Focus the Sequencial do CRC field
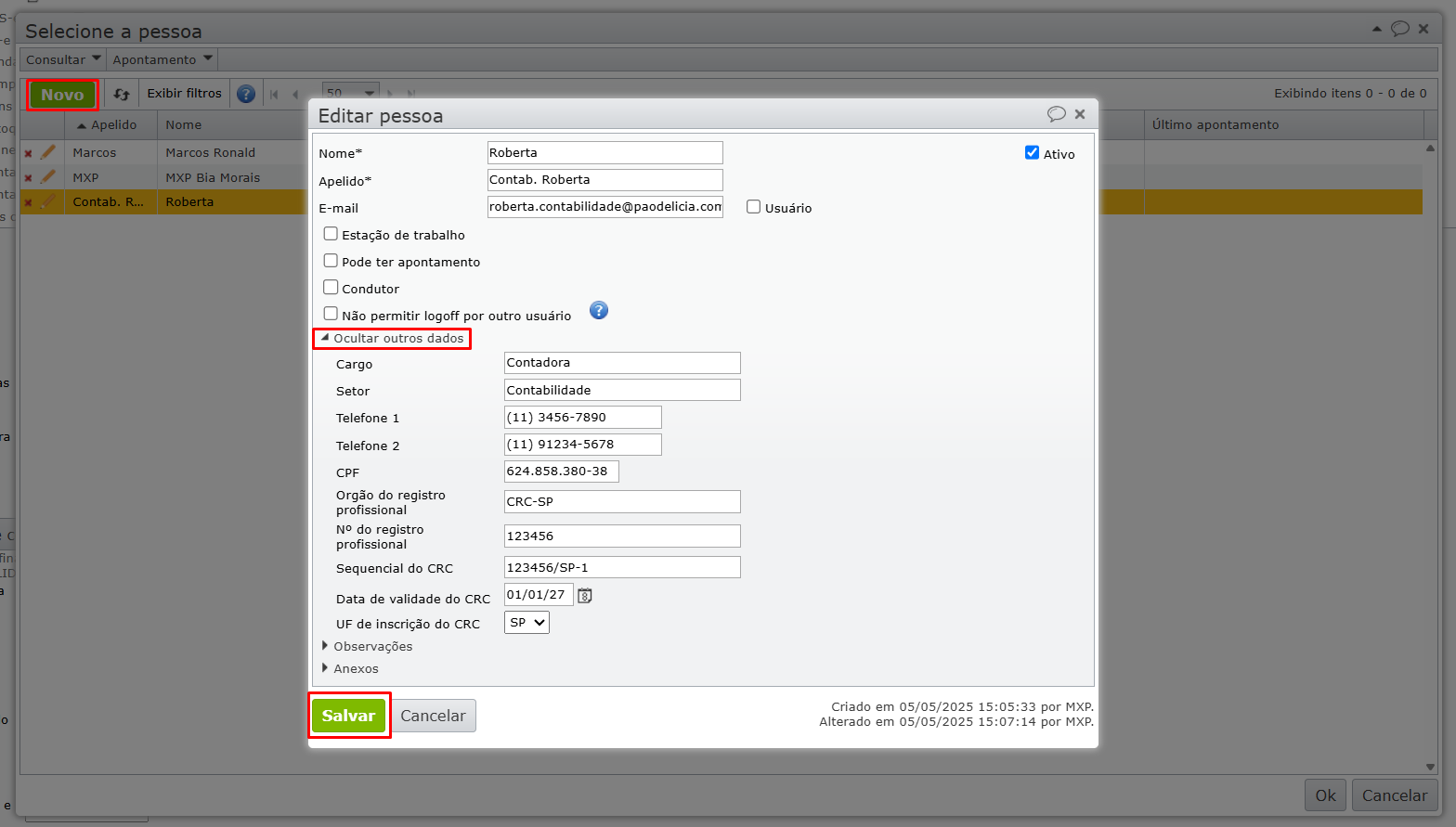1456x827 pixels. pos(622,567)
